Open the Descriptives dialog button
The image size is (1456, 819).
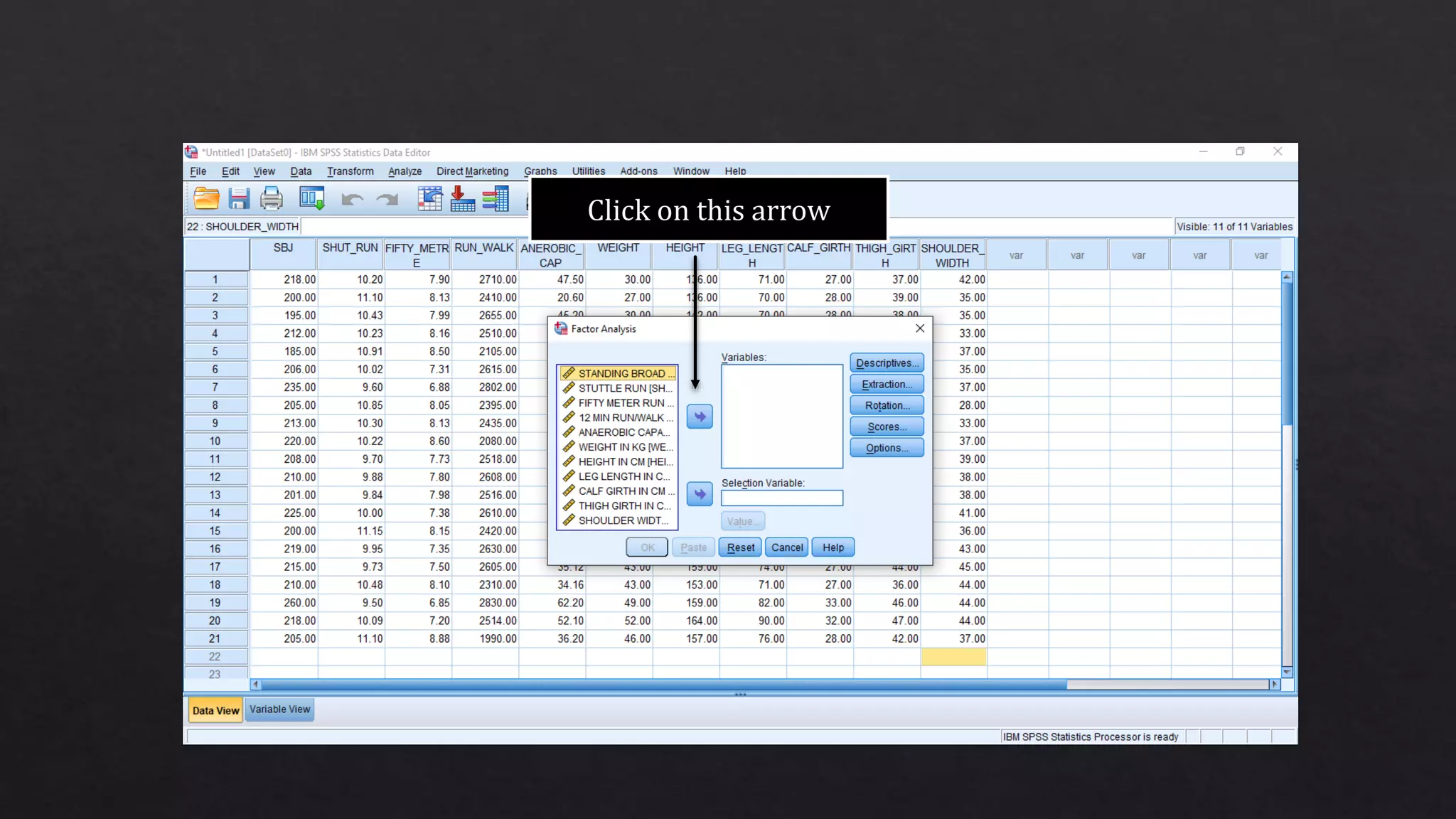(887, 363)
